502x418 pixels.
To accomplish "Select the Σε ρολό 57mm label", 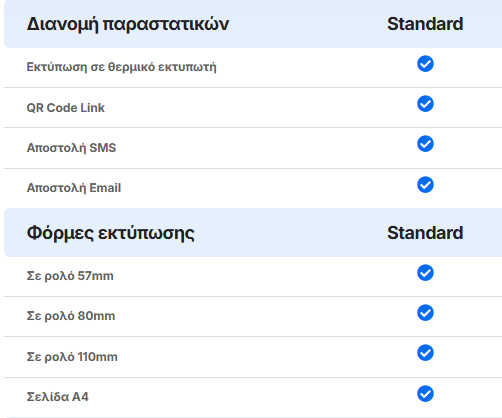I will (70, 276).
